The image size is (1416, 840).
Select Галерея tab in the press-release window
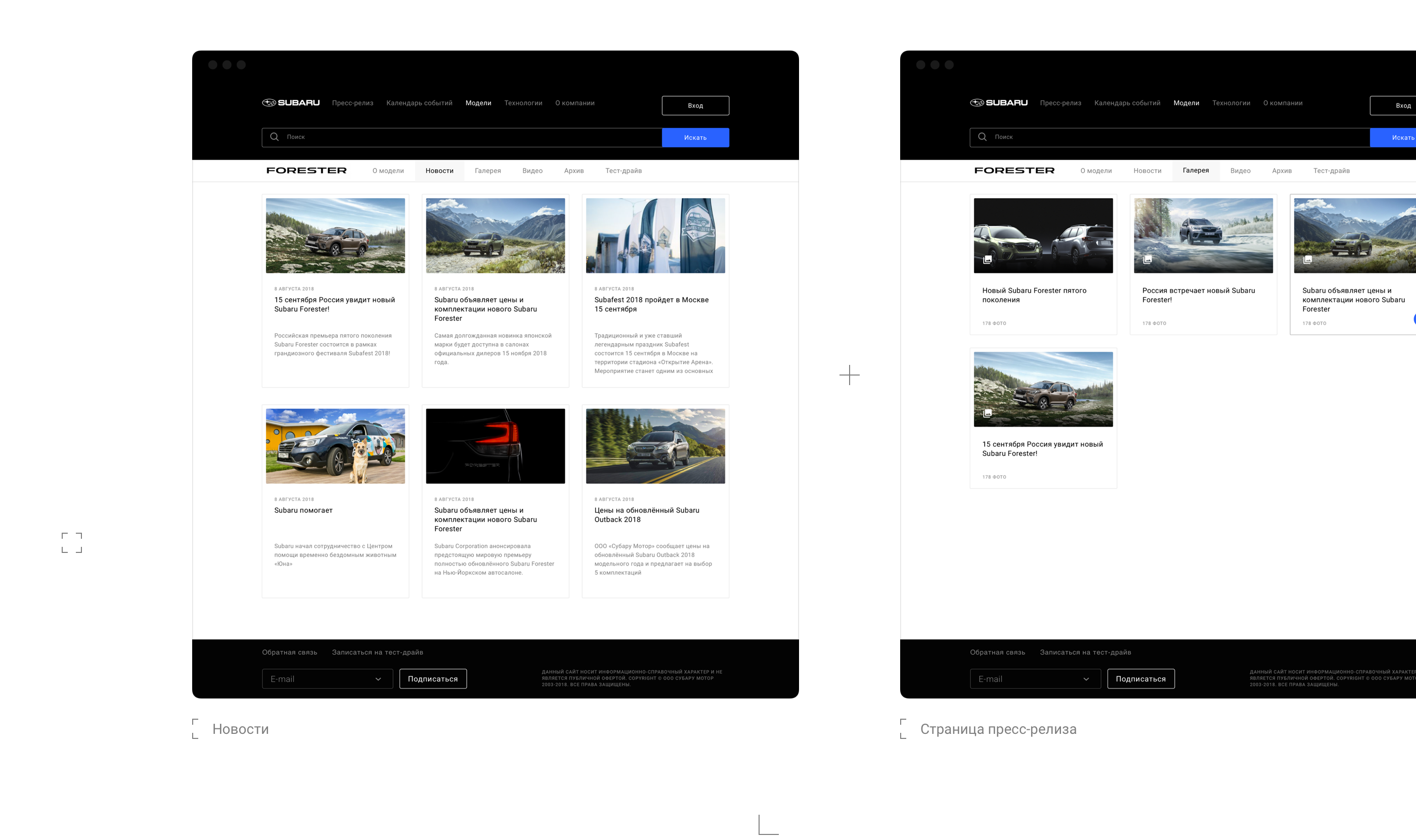1196,170
